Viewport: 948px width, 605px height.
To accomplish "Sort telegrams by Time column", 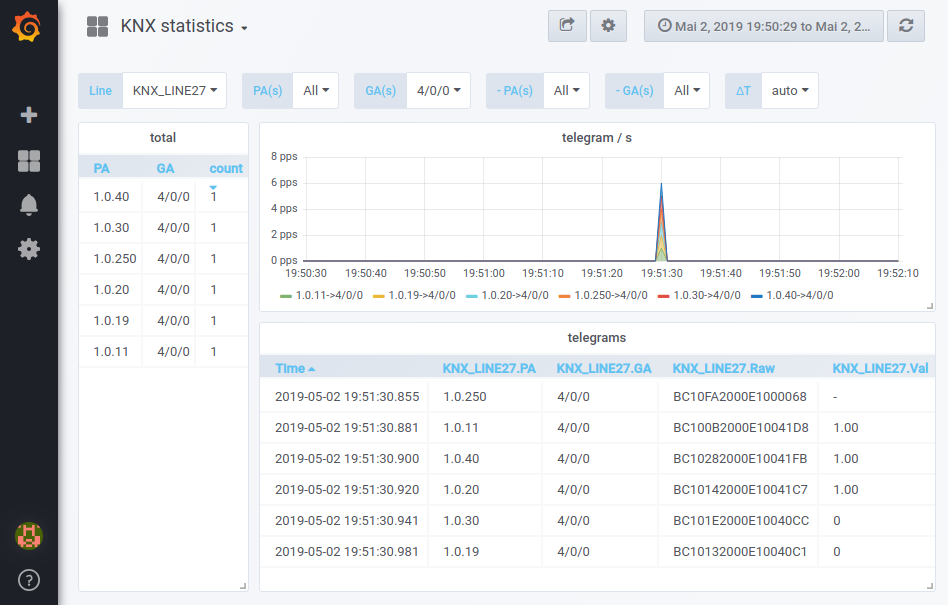I will coord(295,369).
